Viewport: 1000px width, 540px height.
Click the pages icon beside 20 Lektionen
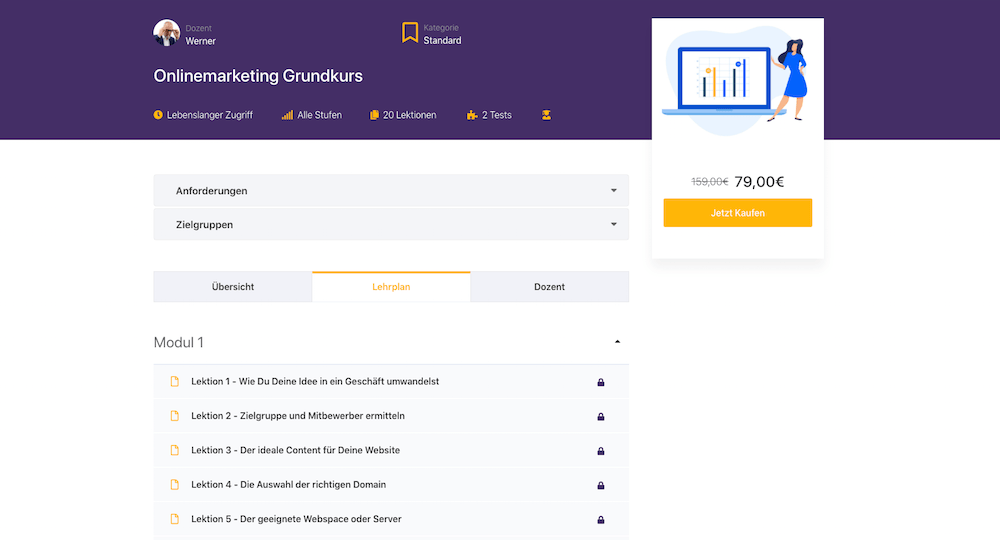coord(374,115)
